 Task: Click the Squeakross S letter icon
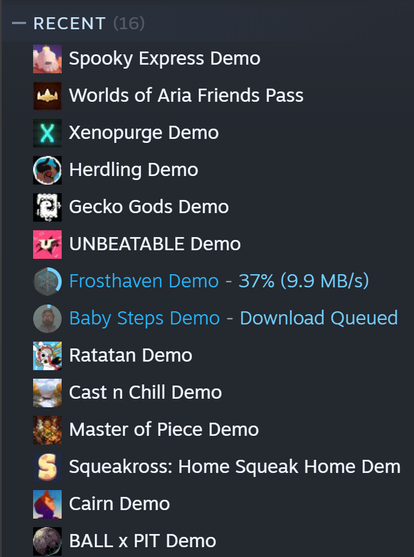(47, 467)
